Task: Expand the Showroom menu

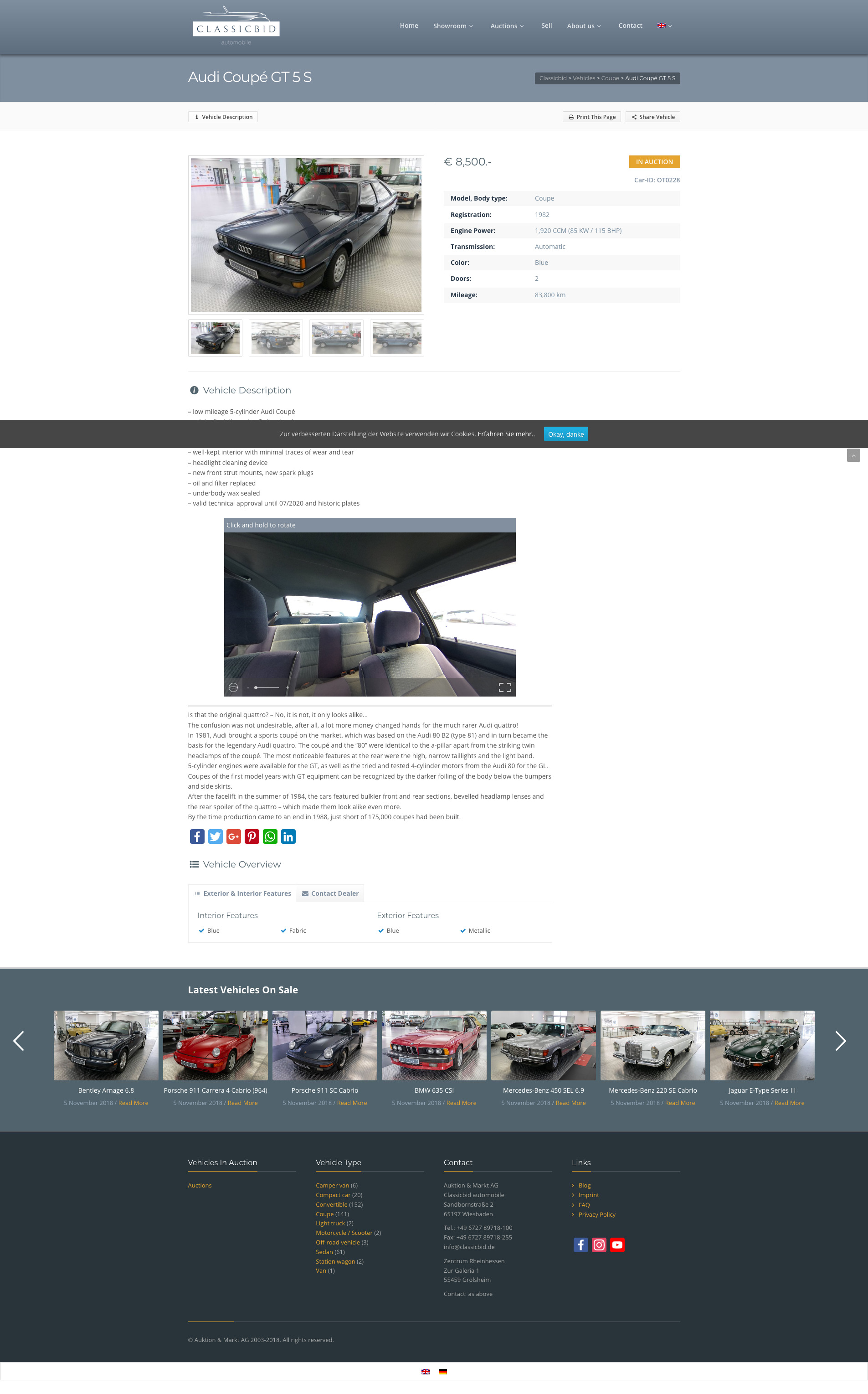Action: point(453,26)
